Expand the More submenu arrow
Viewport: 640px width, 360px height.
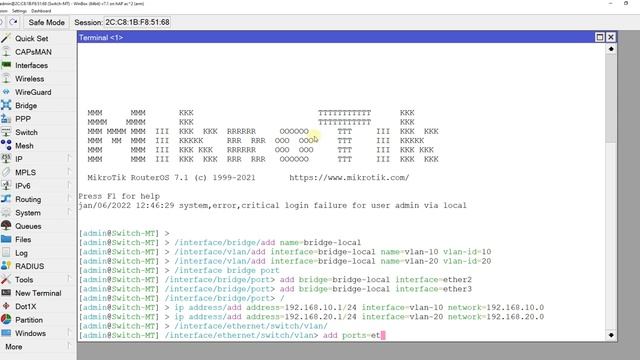pos(69,346)
